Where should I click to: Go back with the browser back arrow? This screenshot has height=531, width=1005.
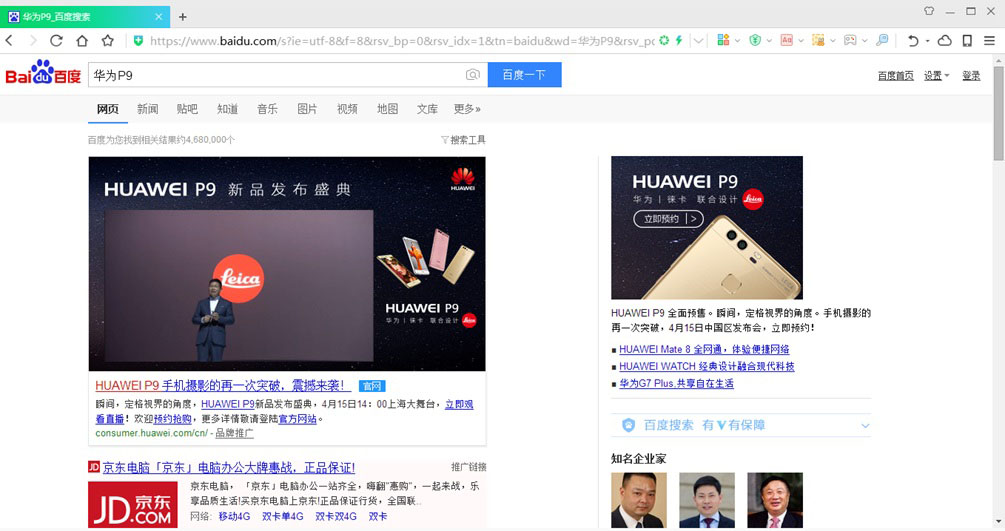tap(10, 40)
